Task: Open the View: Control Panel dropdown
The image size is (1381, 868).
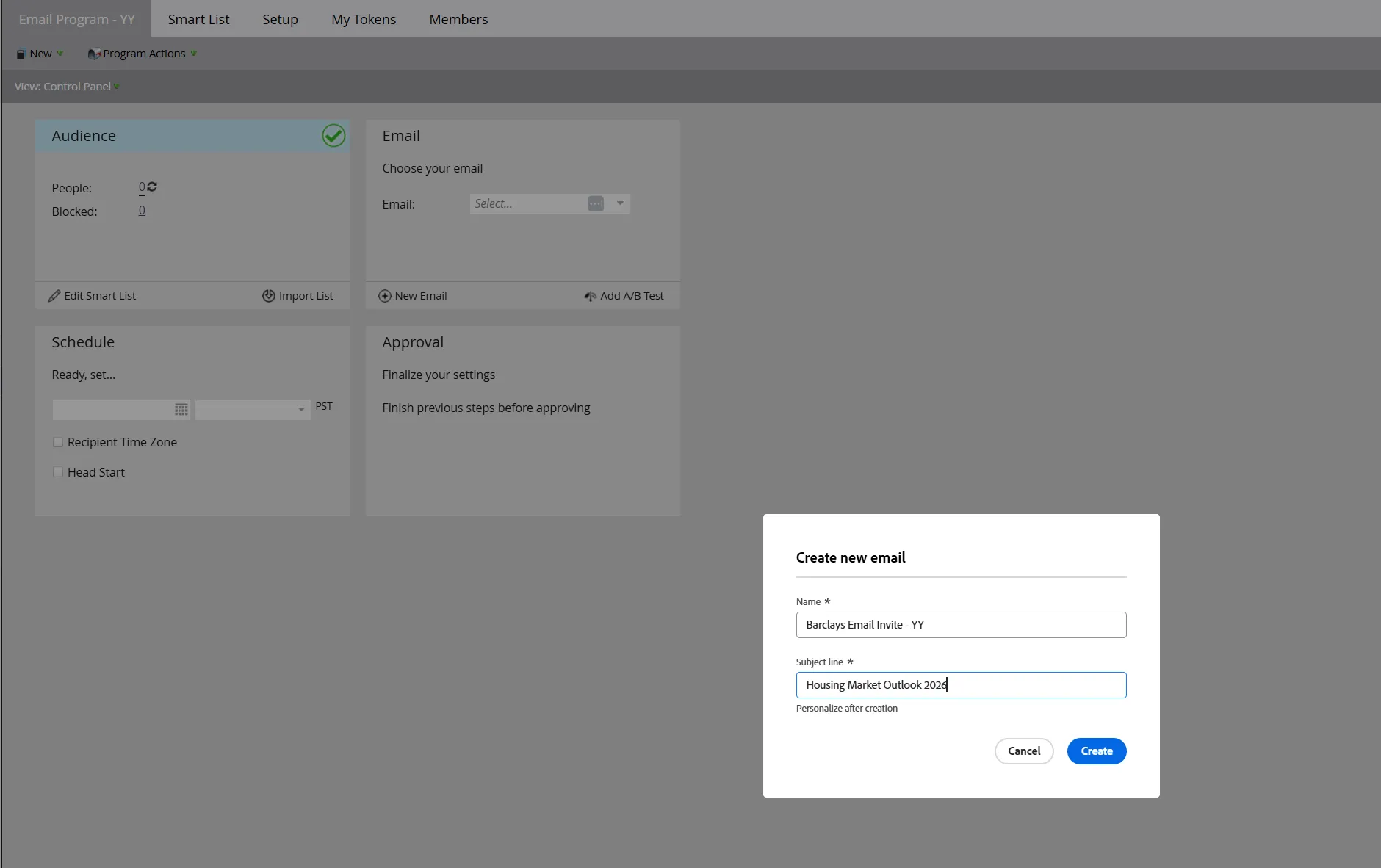Action: point(67,87)
